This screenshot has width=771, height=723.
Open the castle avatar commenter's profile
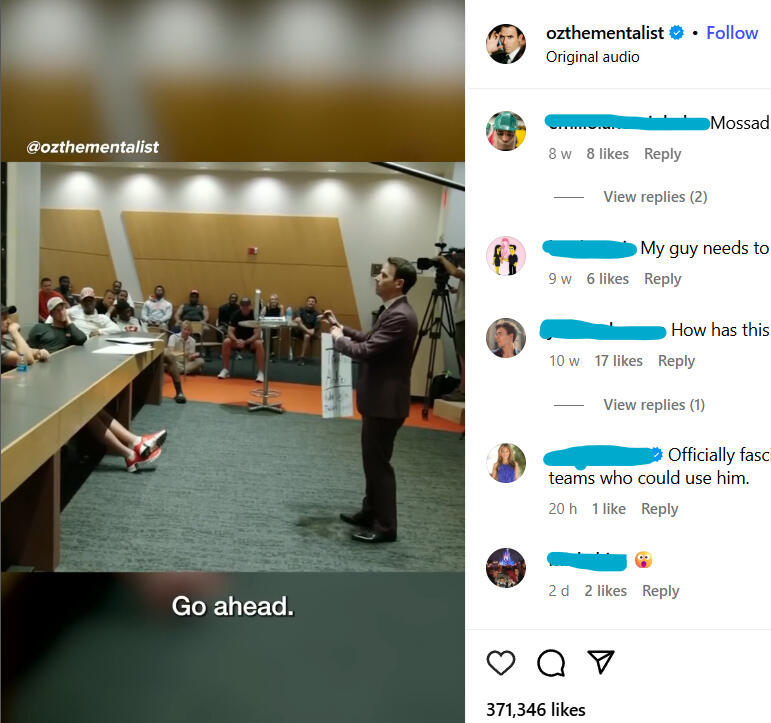pyautogui.click(x=505, y=568)
